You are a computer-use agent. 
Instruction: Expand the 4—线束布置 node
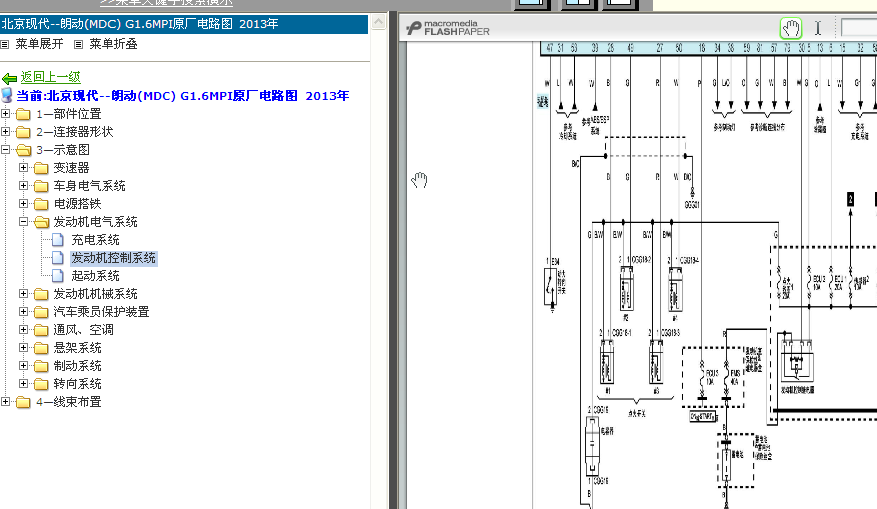5,401
